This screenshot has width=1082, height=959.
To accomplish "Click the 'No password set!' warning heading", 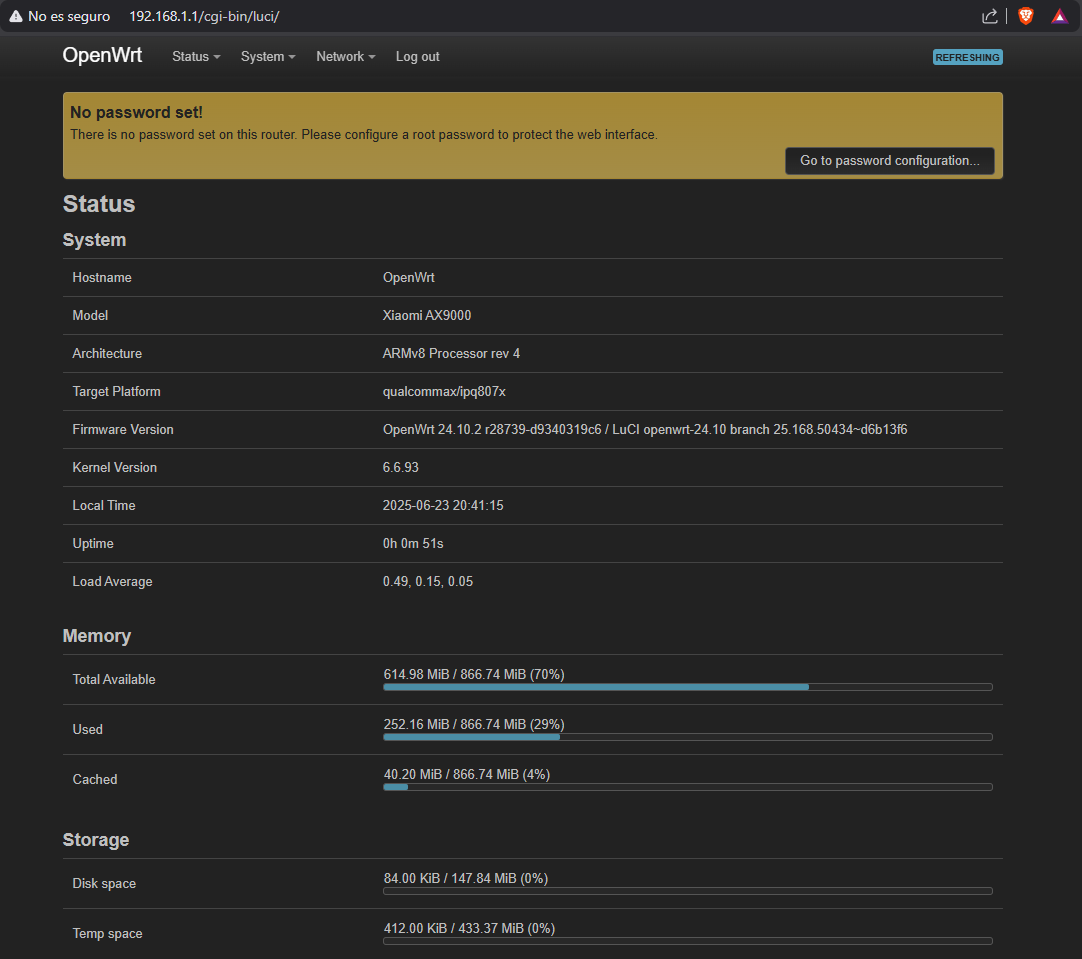I will coord(136,113).
